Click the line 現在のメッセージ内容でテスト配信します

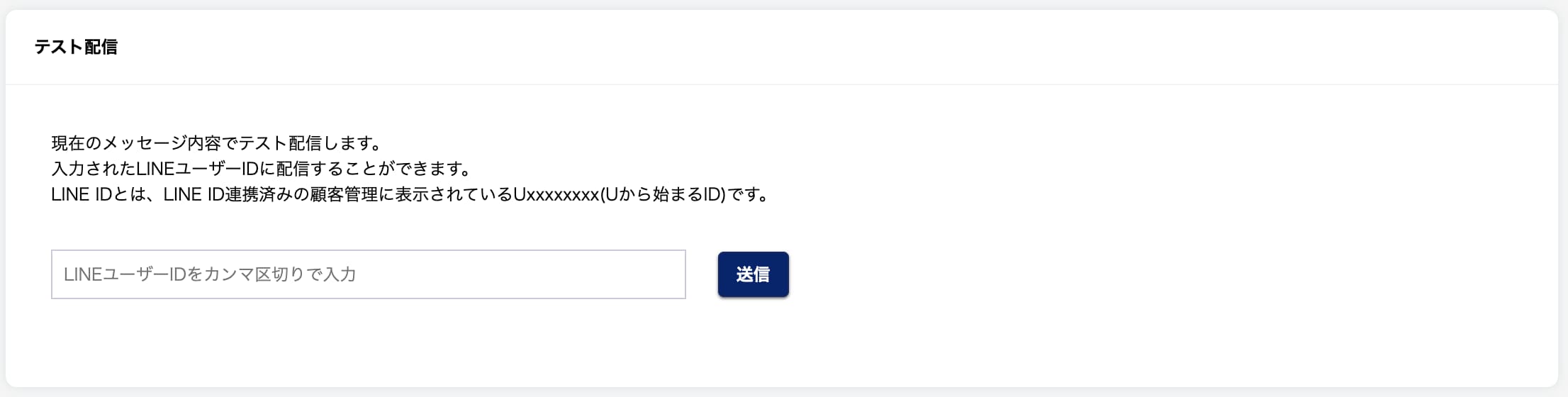[x=217, y=143]
